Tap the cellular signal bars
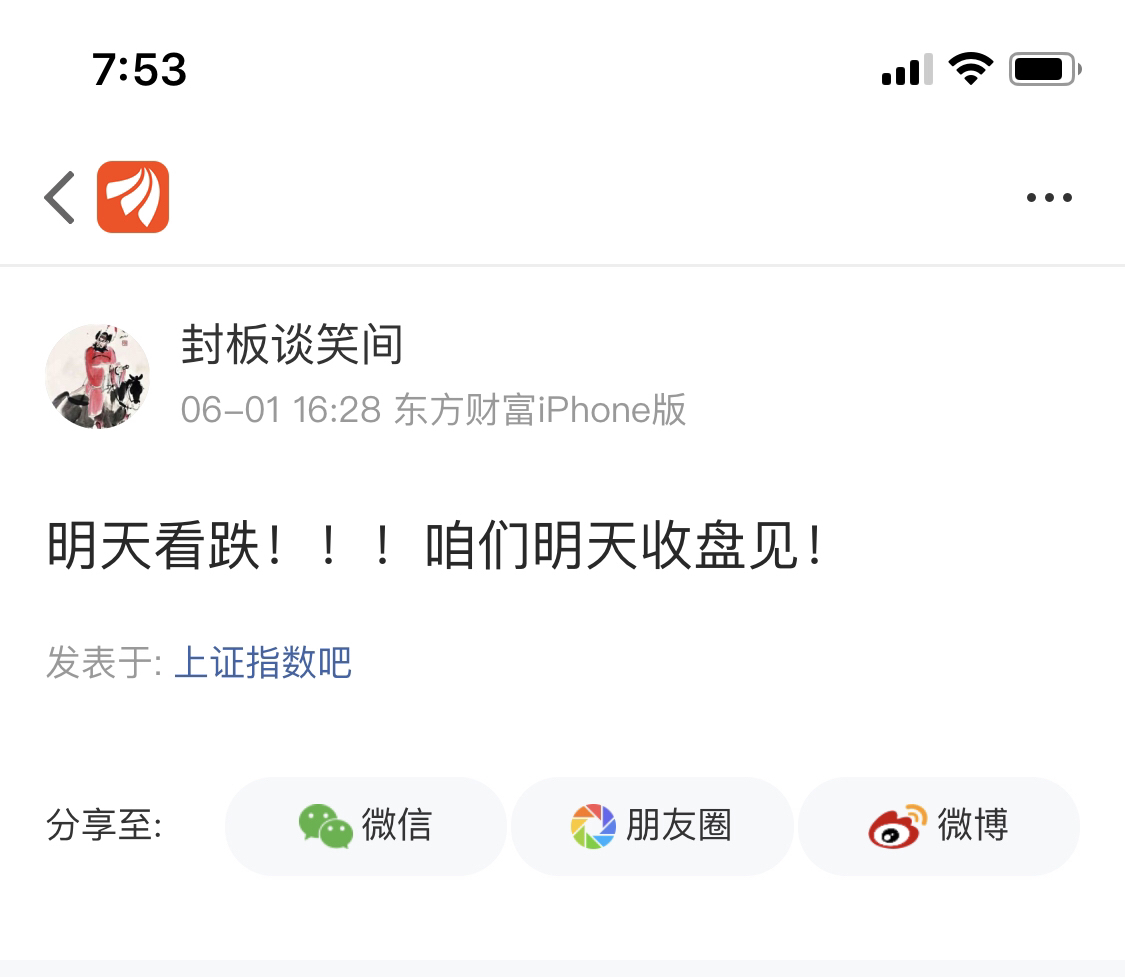The height and width of the screenshot is (977, 1125). (907, 70)
